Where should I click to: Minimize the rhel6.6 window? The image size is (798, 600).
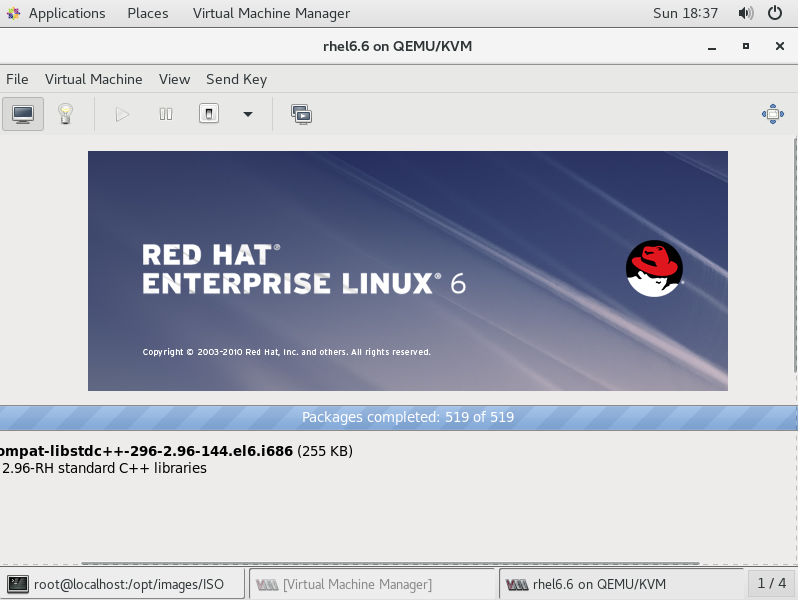click(712, 46)
